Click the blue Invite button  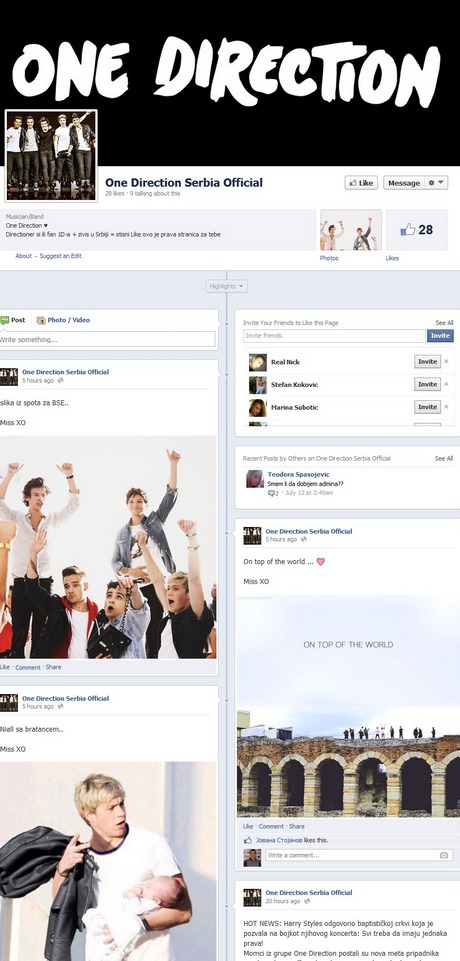point(440,336)
